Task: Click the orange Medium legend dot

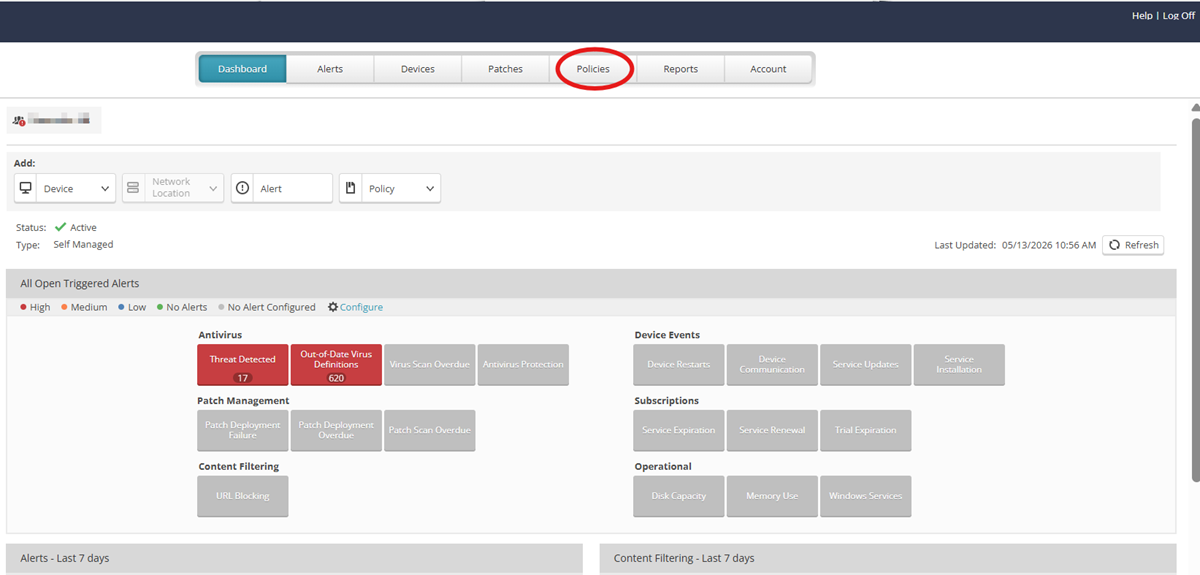Action: [64, 307]
